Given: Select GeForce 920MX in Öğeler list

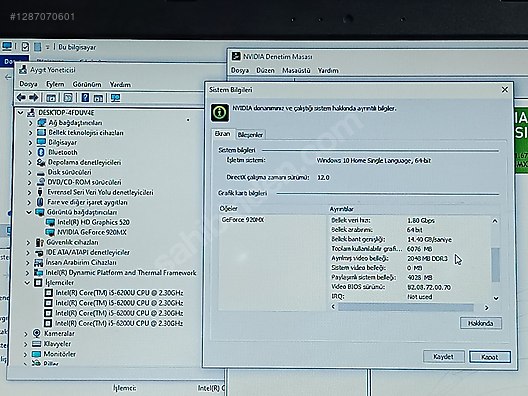Looking at the screenshot, I should [x=243, y=220].
